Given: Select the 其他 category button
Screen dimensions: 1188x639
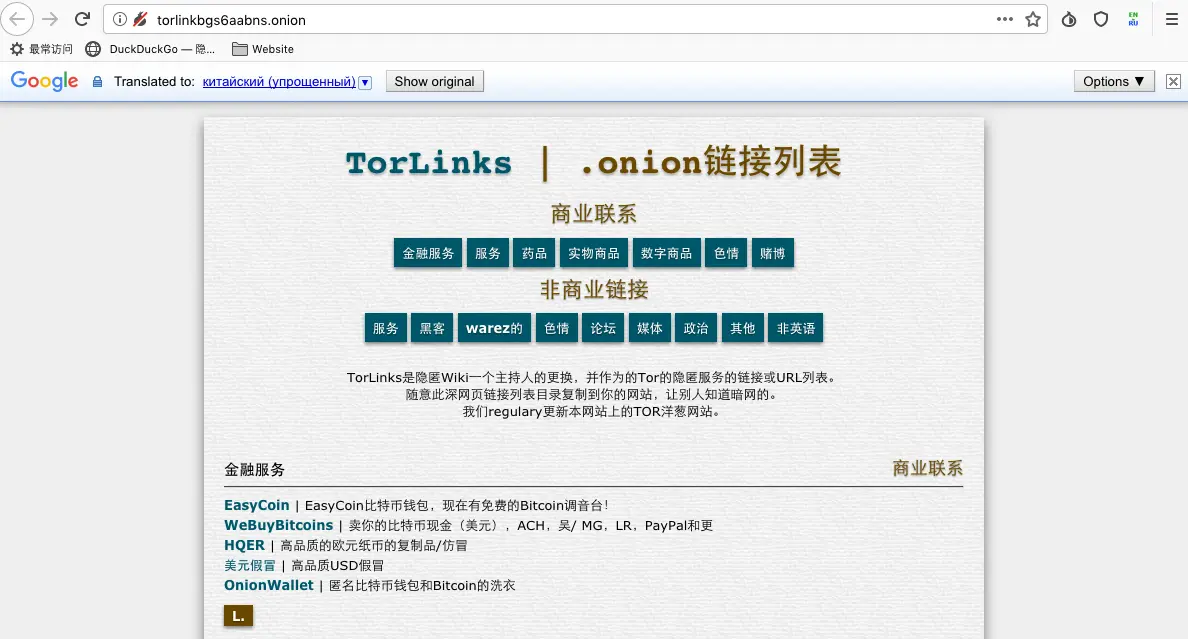Looking at the screenshot, I should pos(742,328).
